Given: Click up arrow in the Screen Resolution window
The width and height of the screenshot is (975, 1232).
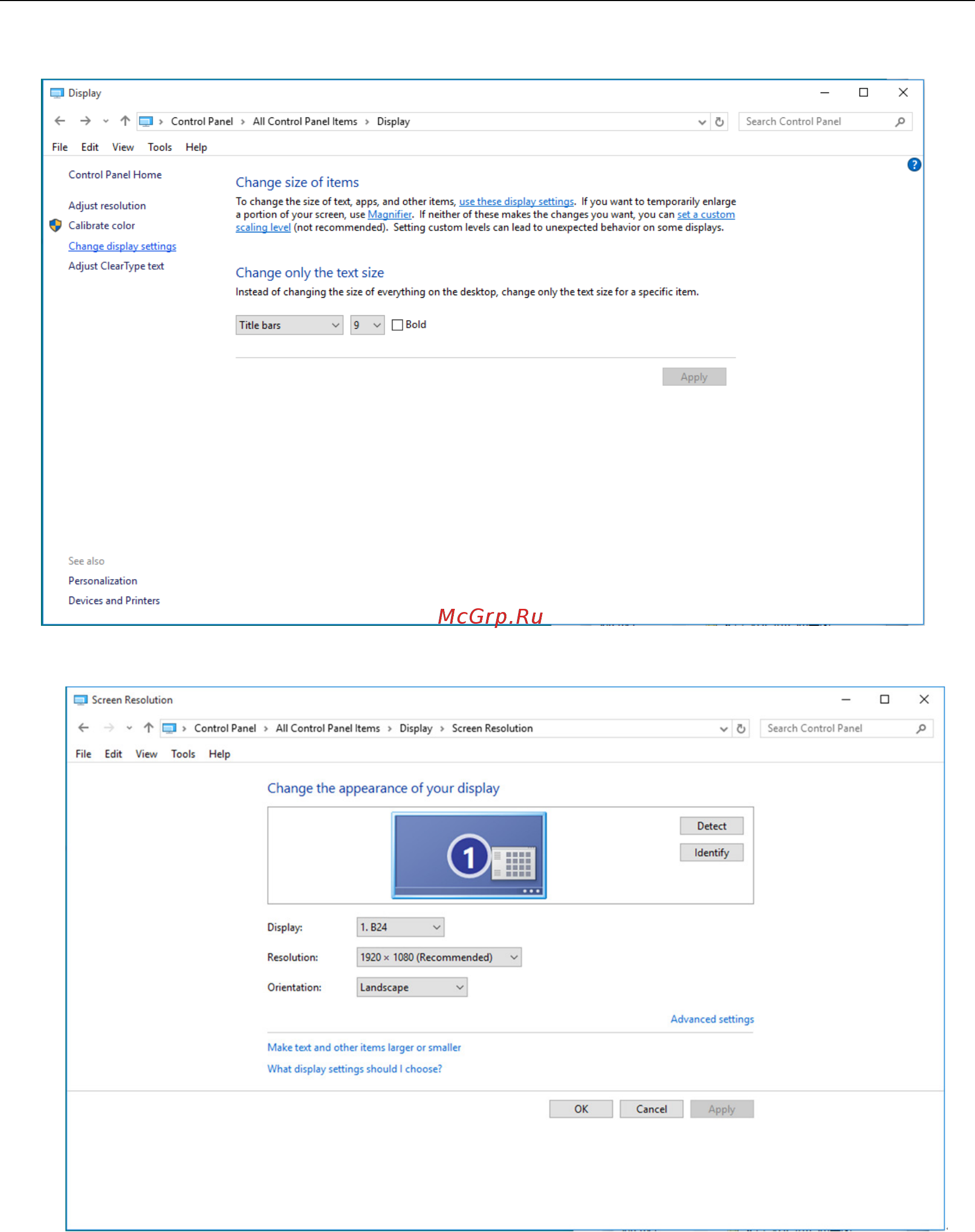Looking at the screenshot, I should [x=148, y=727].
